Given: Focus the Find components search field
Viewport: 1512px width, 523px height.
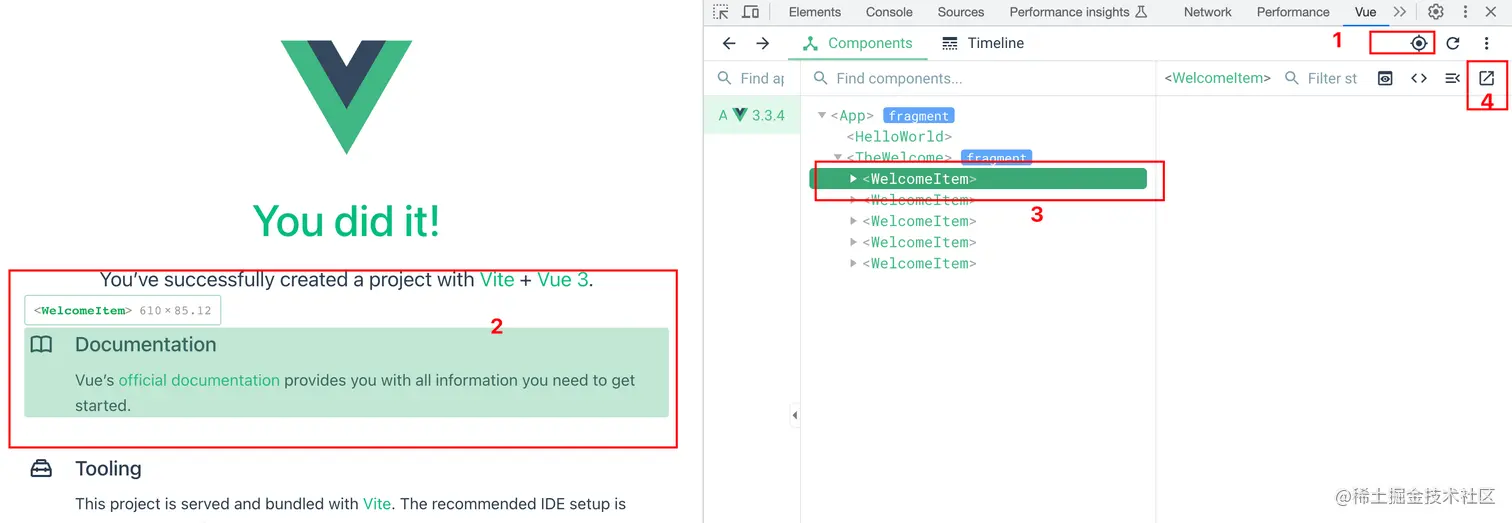Looking at the screenshot, I should [976, 78].
